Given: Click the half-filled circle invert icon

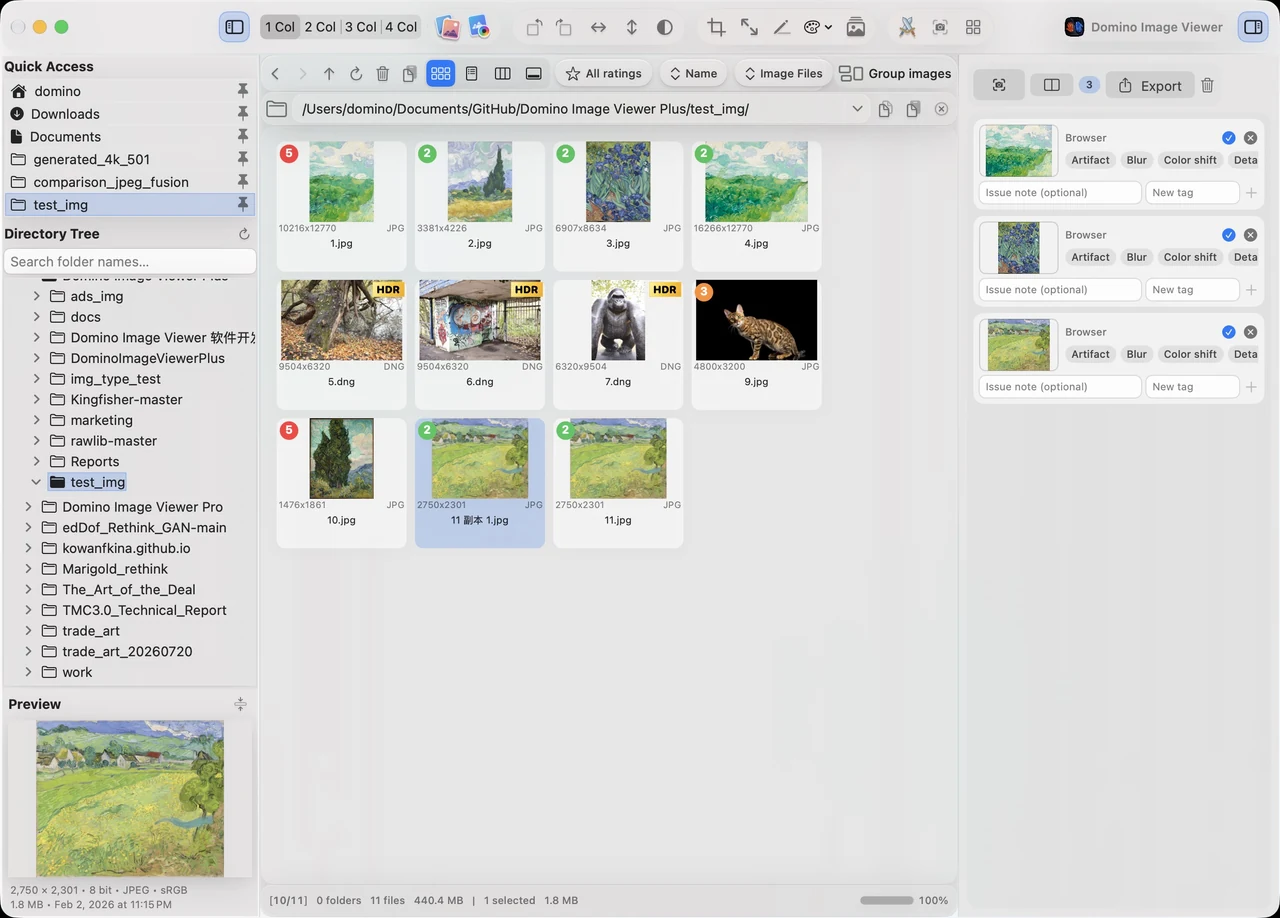Looking at the screenshot, I should (665, 27).
